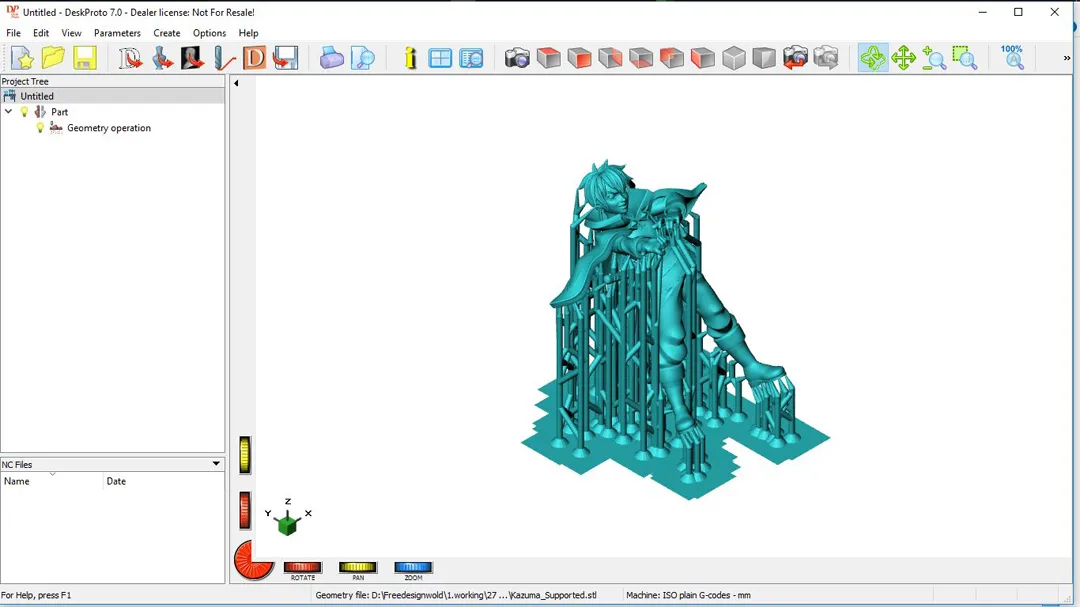Screen dimensions: 1080x607
Task: Select the Rotate mouse mode icon
Action: click(x=872, y=58)
